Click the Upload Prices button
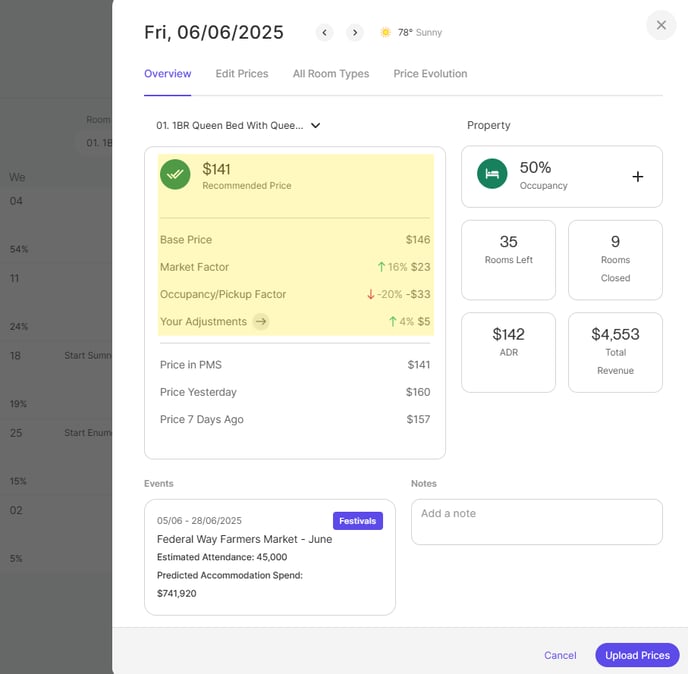This screenshot has height=674, width=688. point(637,655)
